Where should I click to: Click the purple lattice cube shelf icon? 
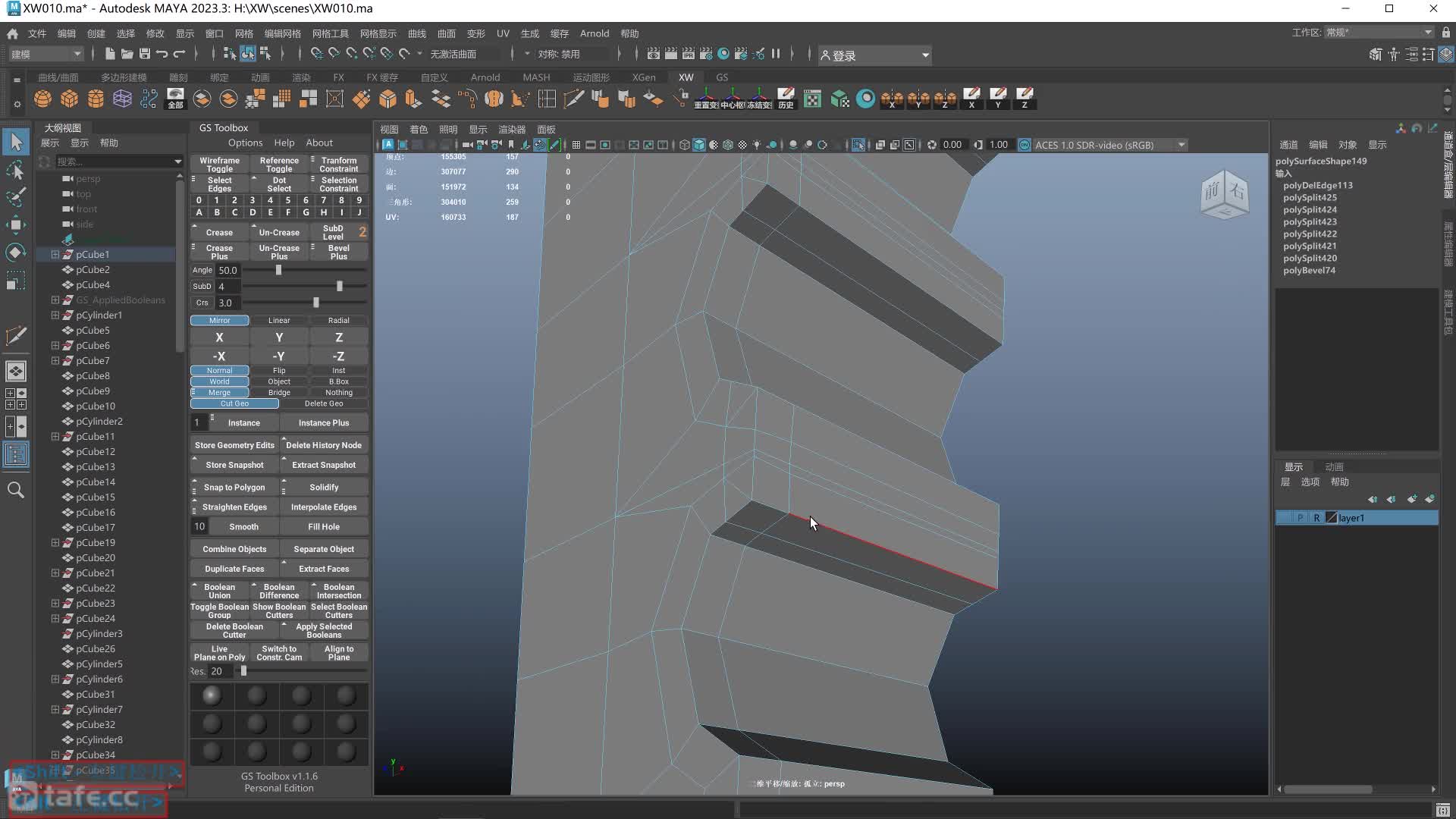click(x=122, y=99)
